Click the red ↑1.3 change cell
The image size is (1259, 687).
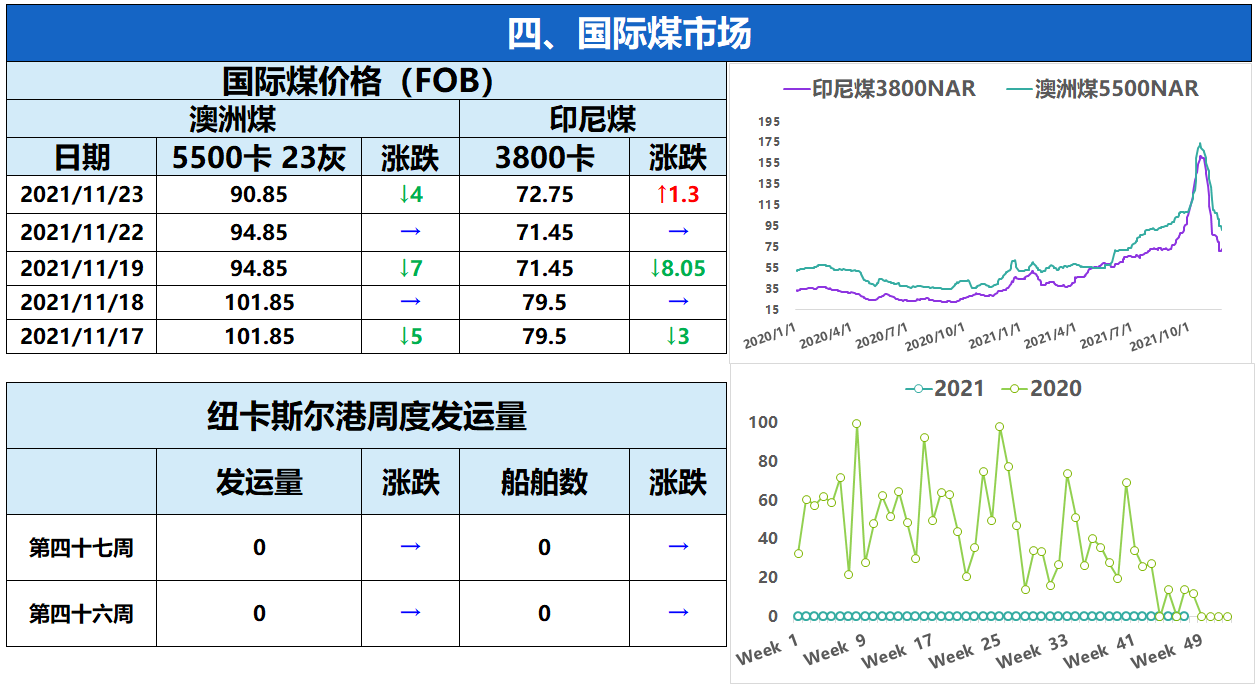pyautogui.click(x=678, y=194)
